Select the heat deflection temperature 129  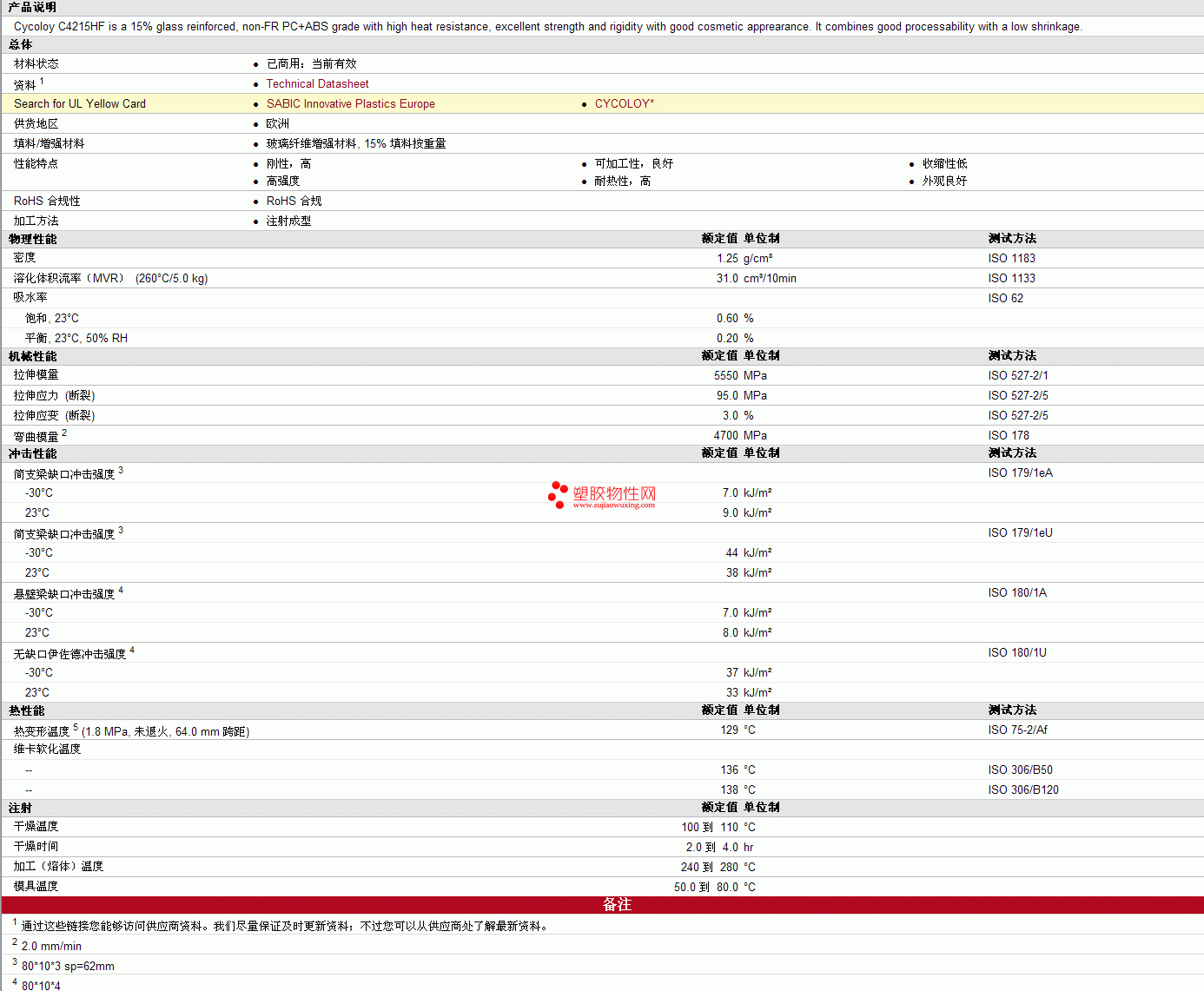(729, 730)
